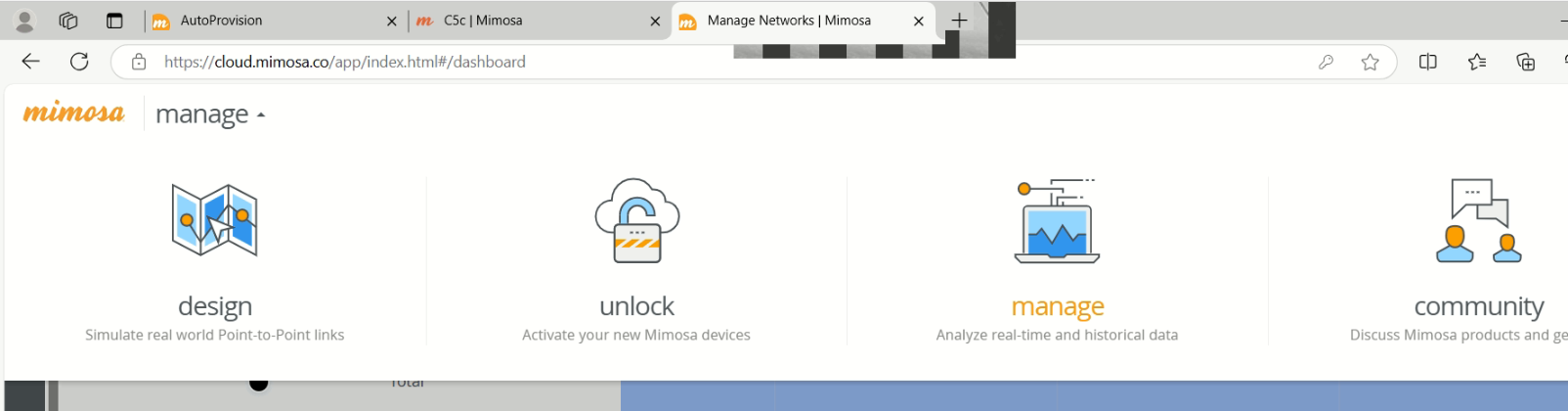Screen dimensions: 1568x411
Task: Go to the community label
Action: (x=1479, y=306)
